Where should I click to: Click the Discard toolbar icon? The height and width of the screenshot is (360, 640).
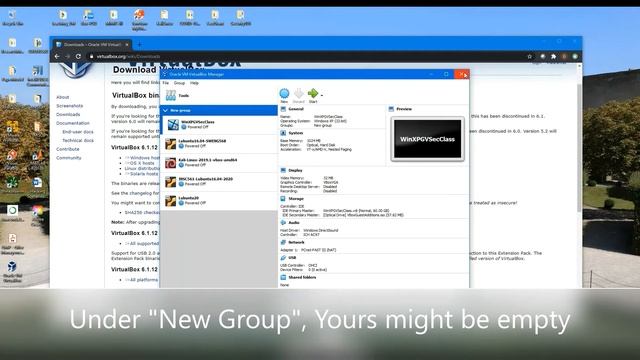(299, 93)
